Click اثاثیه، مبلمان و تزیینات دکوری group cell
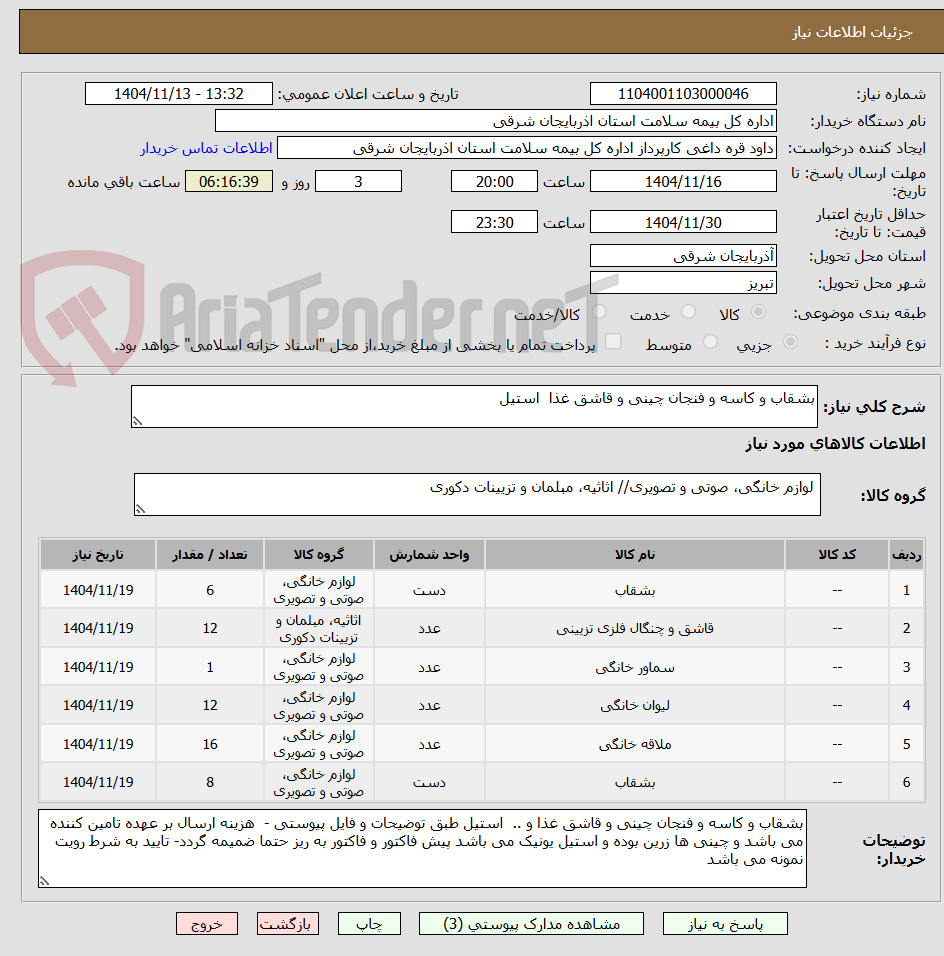The width and height of the screenshot is (944, 956). [319, 628]
